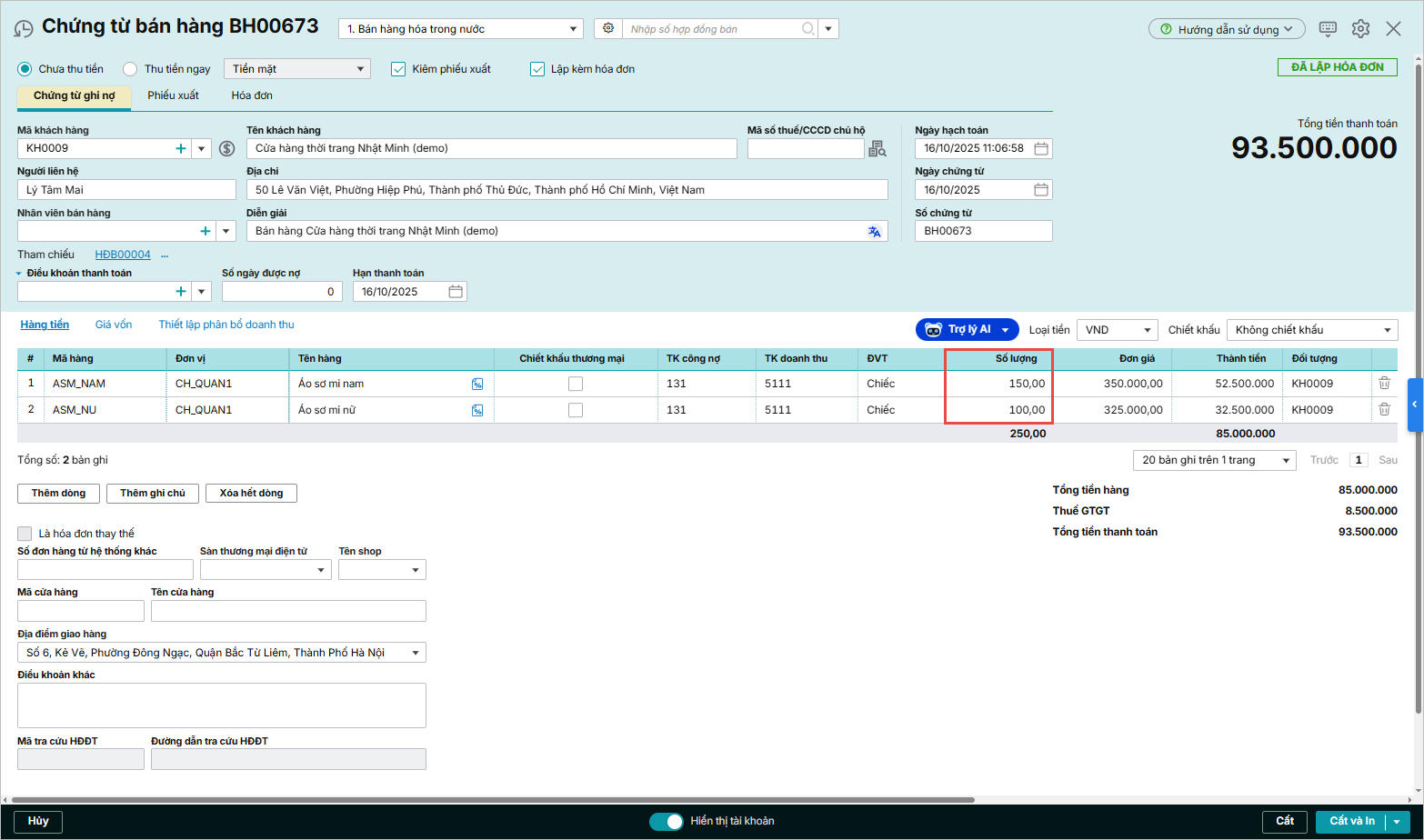Delete the ASM_NAM row with trash icon
The width and height of the screenshot is (1424, 840).
click(x=1384, y=384)
